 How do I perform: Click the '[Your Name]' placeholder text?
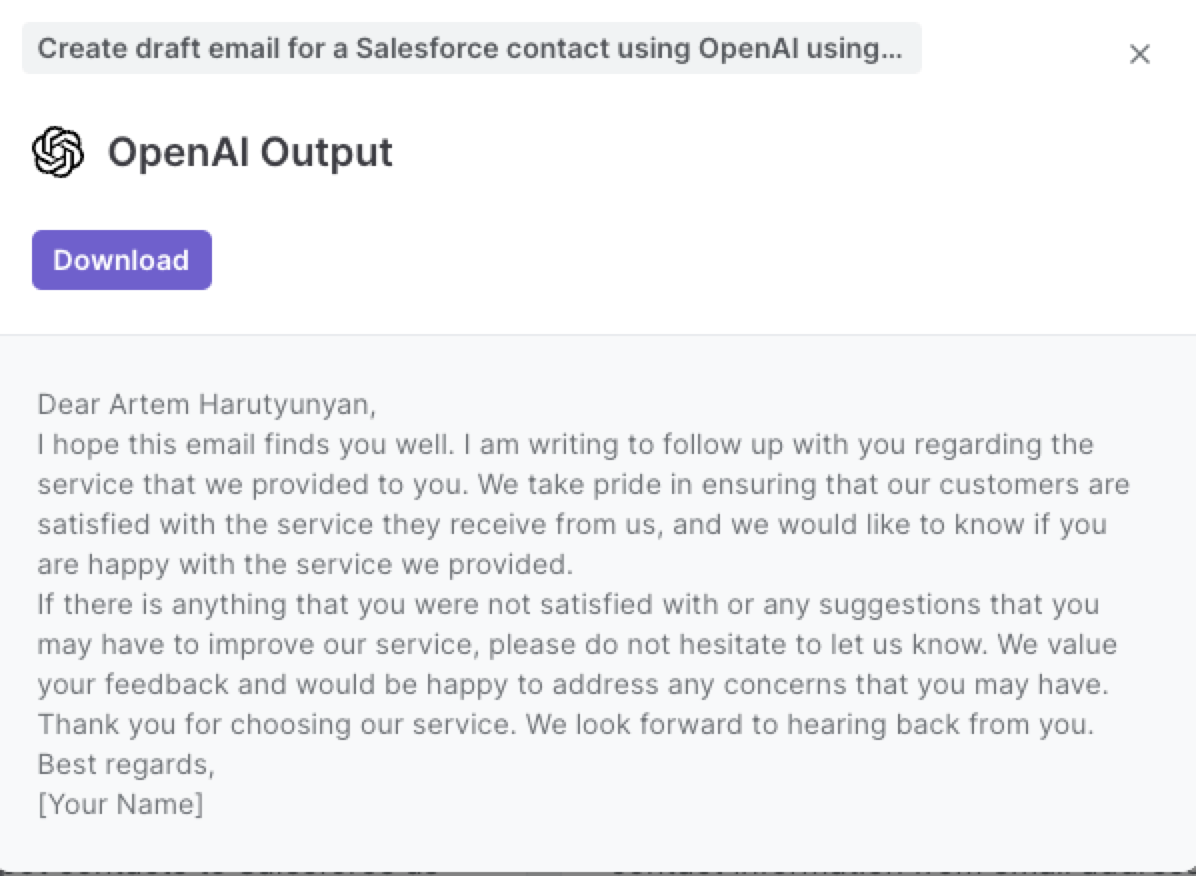click(120, 803)
